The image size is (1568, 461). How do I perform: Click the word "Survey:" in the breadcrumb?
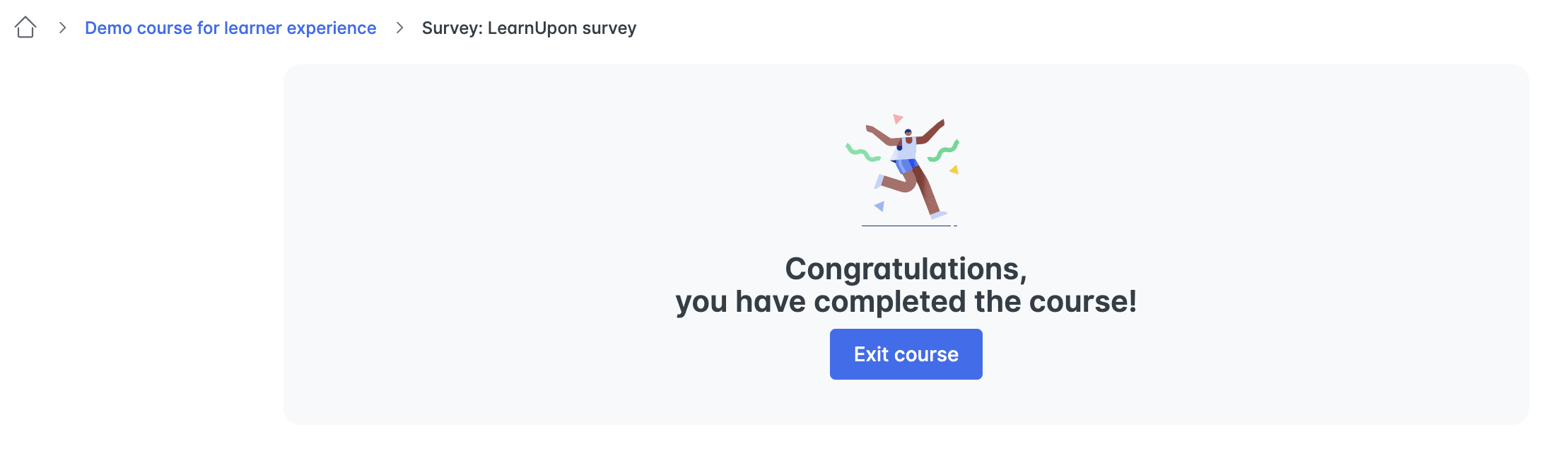click(451, 28)
